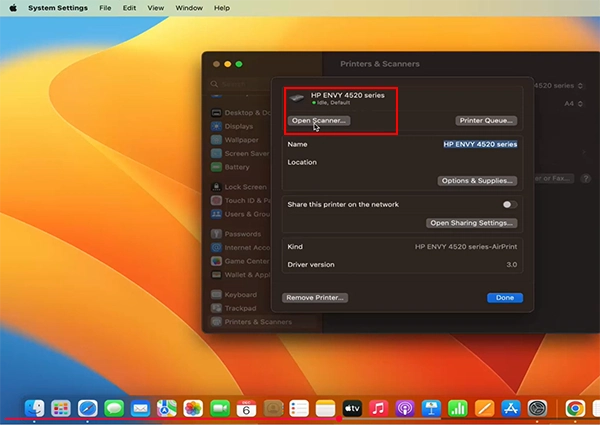Open Finder from the Dock
This screenshot has height=425, width=600.
pyautogui.click(x=34, y=408)
